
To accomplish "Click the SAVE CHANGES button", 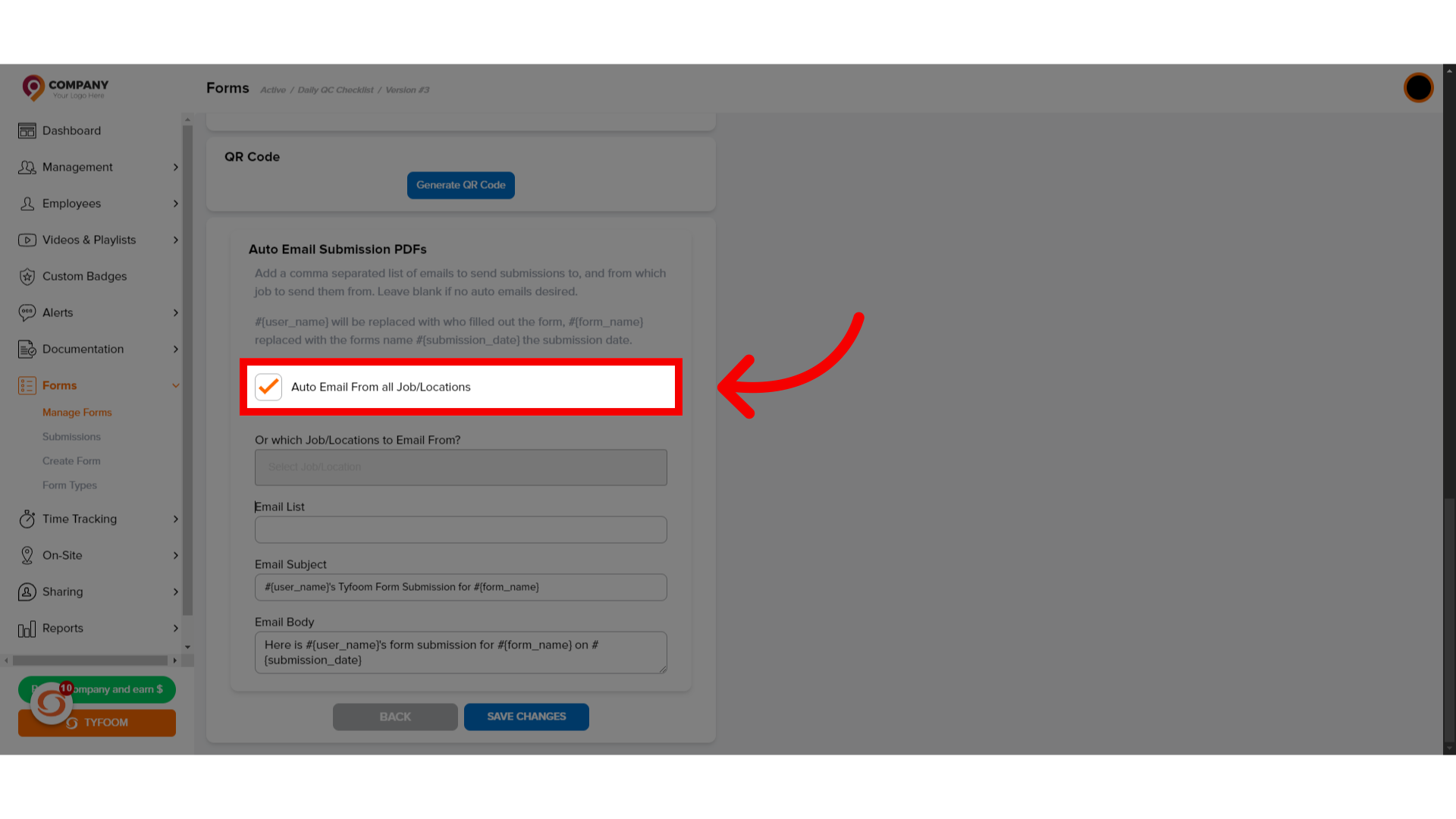I will pos(526,717).
